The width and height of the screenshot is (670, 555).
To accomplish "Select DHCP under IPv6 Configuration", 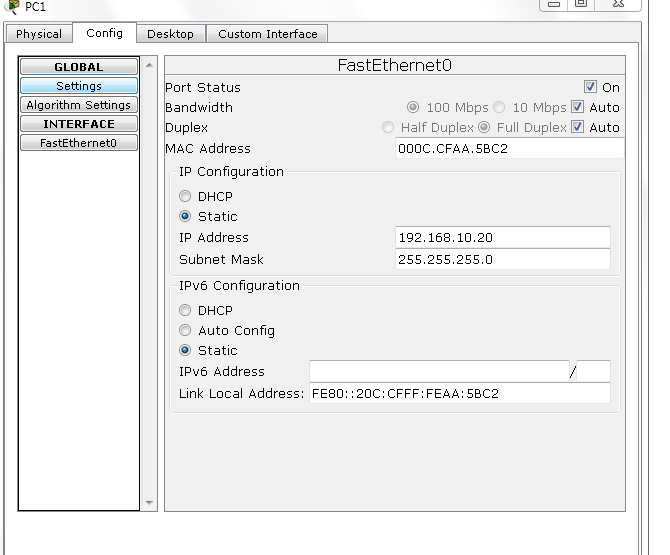I will (185, 311).
